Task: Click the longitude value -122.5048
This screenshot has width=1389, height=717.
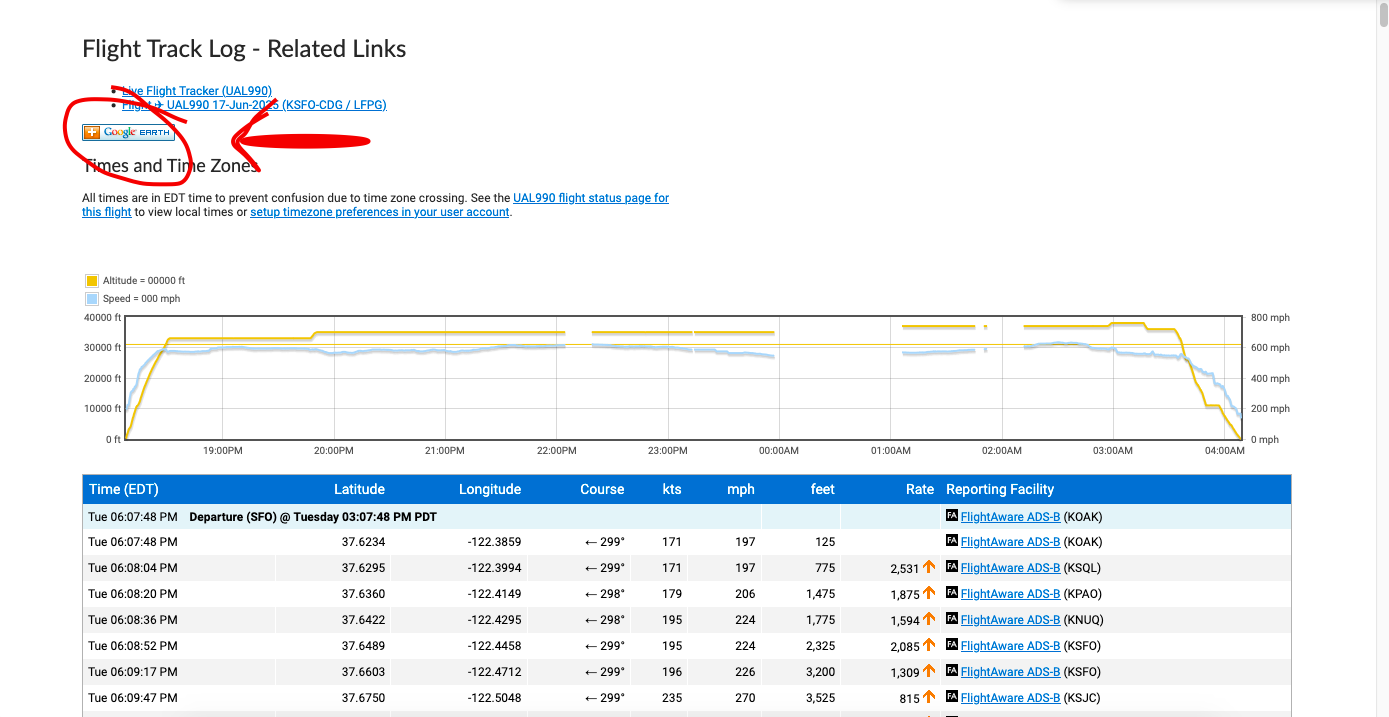Action: (494, 698)
